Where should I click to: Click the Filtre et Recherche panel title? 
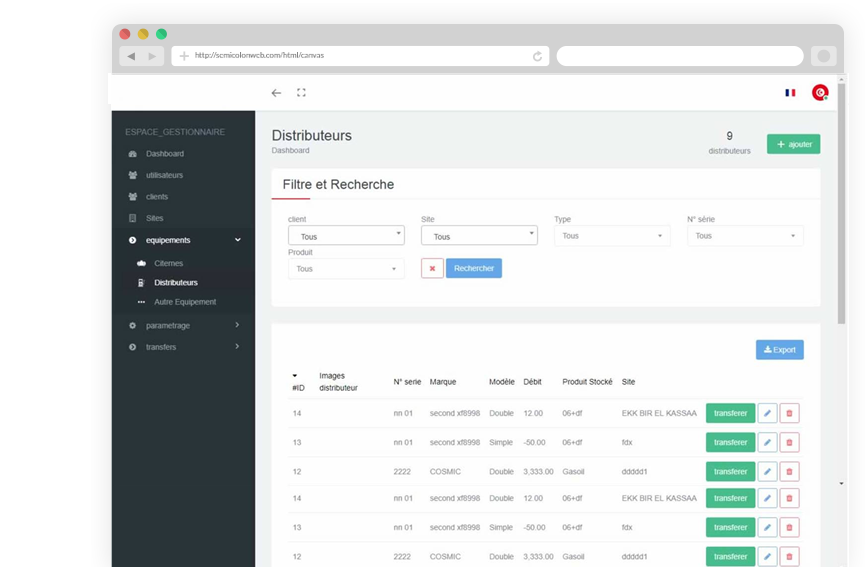coord(338,184)
